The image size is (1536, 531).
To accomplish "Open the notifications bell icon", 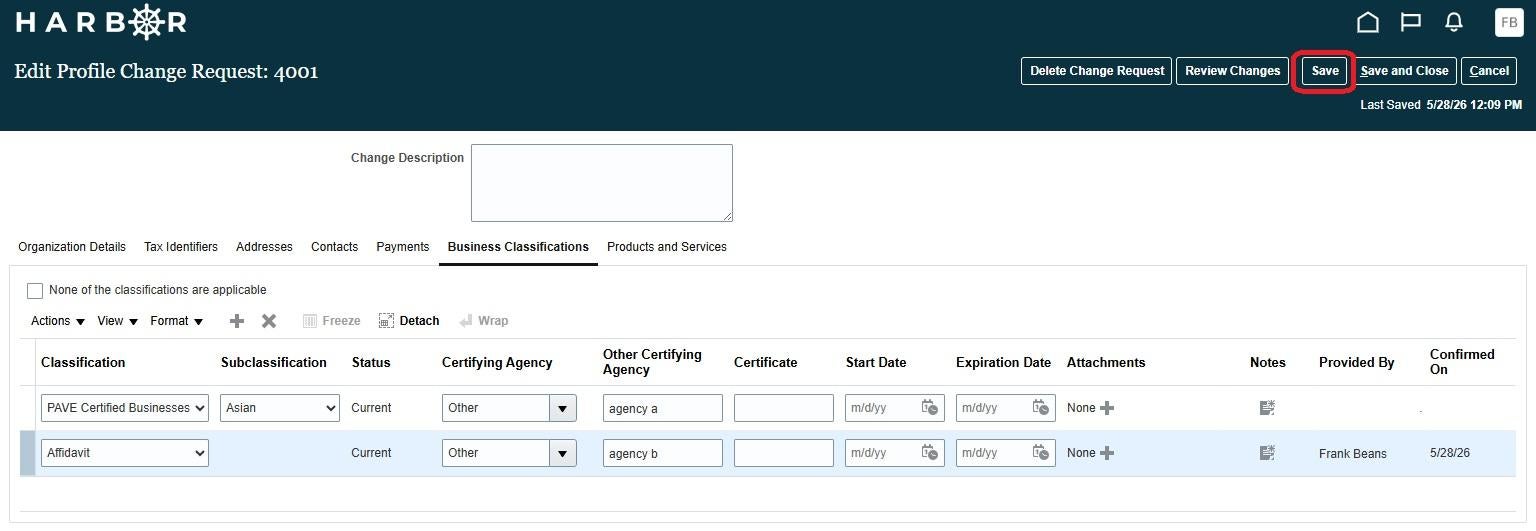I will click(x=1454, y=22).
